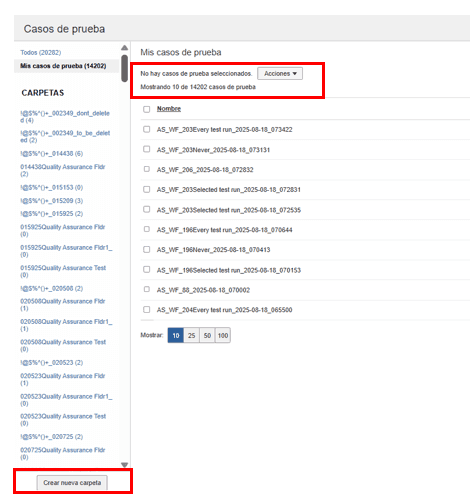Select all rows via Nombre header checkbox

146,109
